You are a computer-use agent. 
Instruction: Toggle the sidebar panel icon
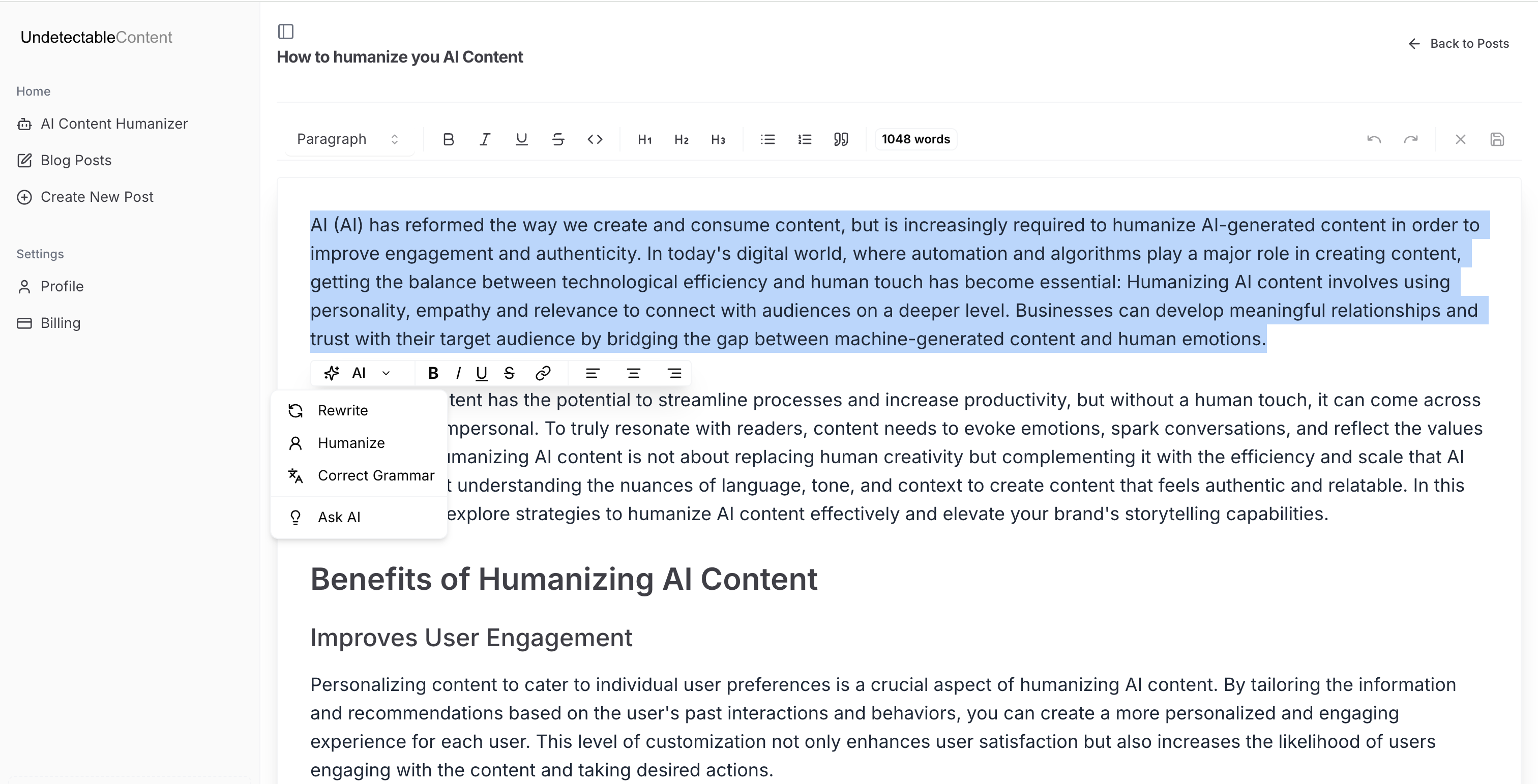[285, 31]
